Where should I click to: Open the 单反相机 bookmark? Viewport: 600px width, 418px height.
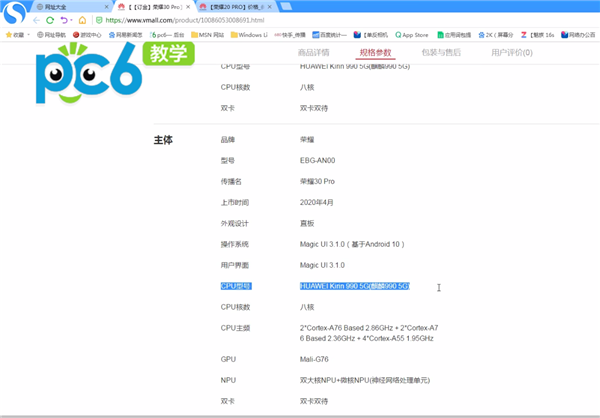pos(371,35)
